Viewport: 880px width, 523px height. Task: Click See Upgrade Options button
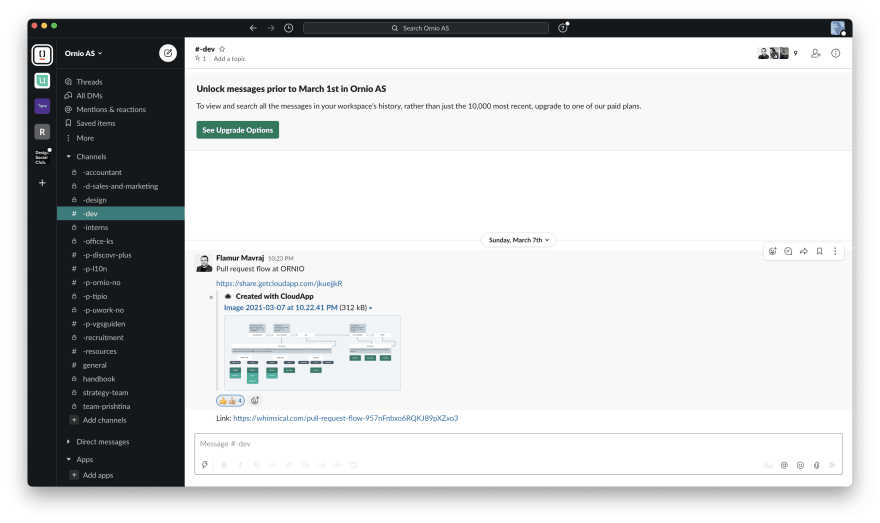[x=237, y=130]
